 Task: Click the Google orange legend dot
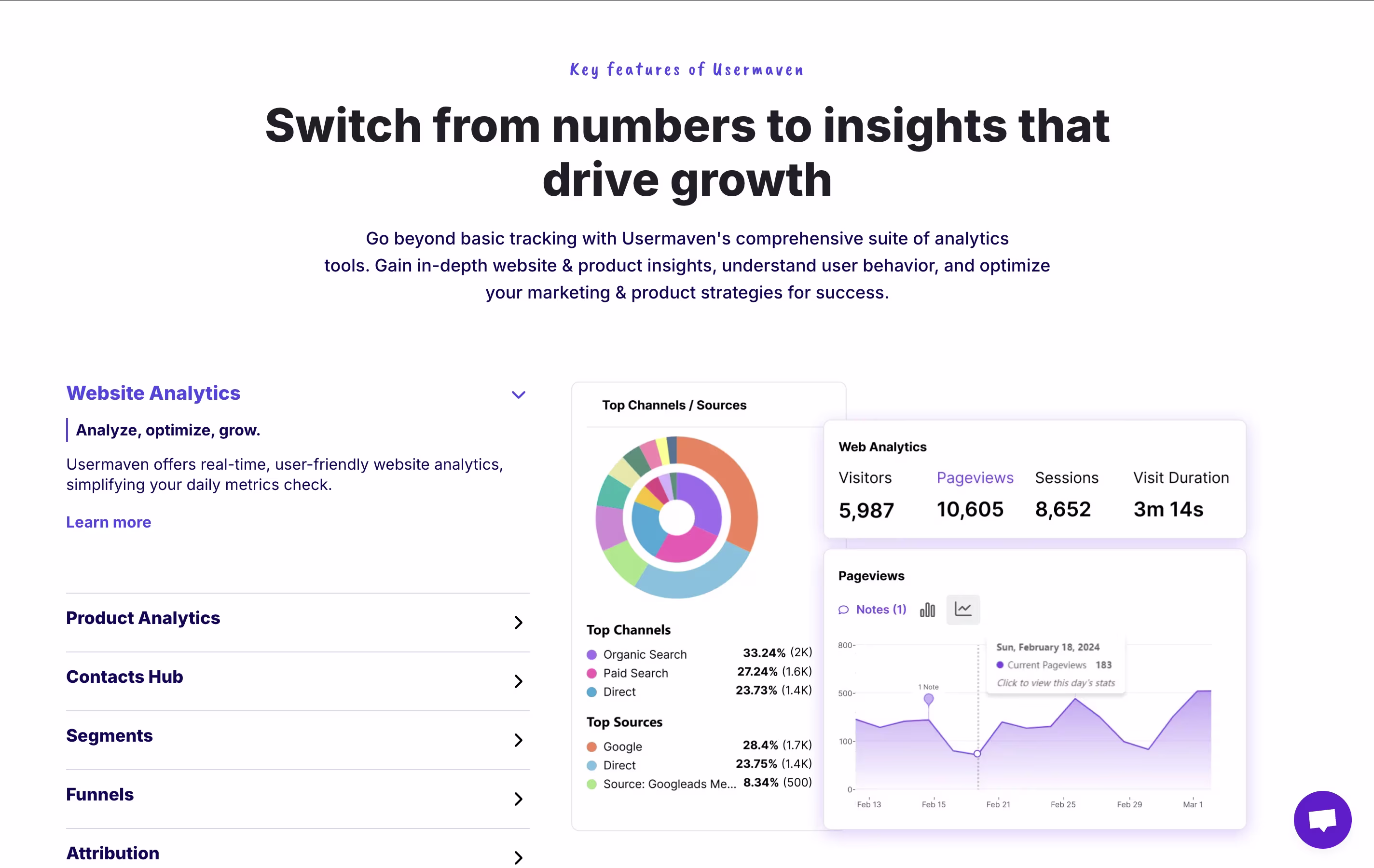(x=591, y=746)
